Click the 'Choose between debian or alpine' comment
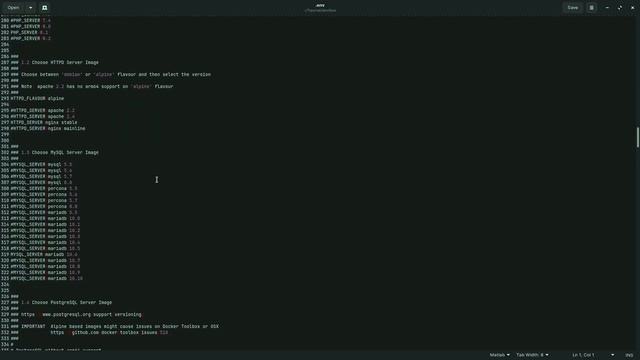 (111, 74)
